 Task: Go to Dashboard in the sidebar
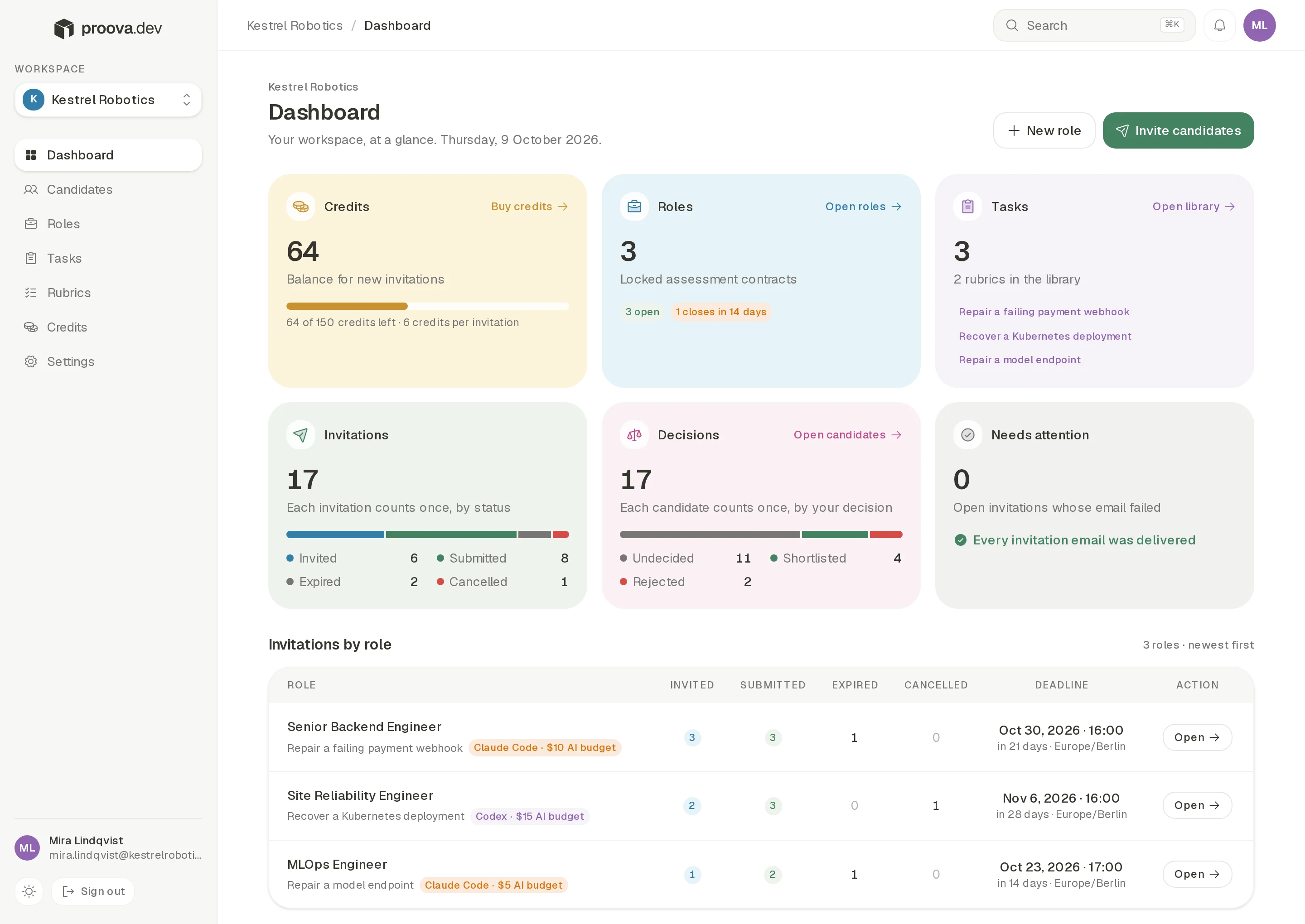[108, 155]
